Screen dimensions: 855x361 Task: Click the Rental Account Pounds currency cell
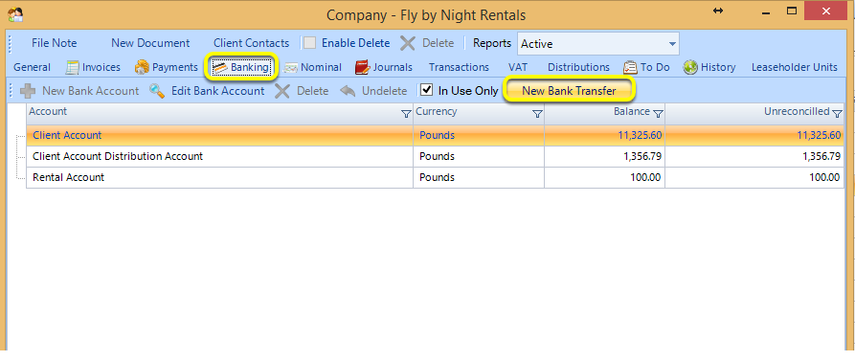point(479,178)
